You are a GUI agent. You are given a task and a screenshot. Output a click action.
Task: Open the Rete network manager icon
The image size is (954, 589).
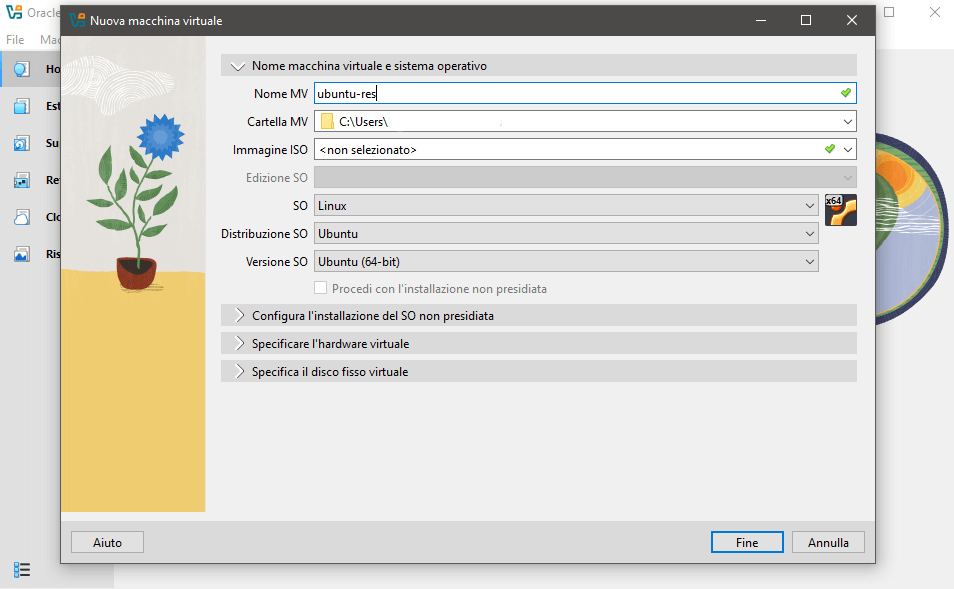coord(20,180)
